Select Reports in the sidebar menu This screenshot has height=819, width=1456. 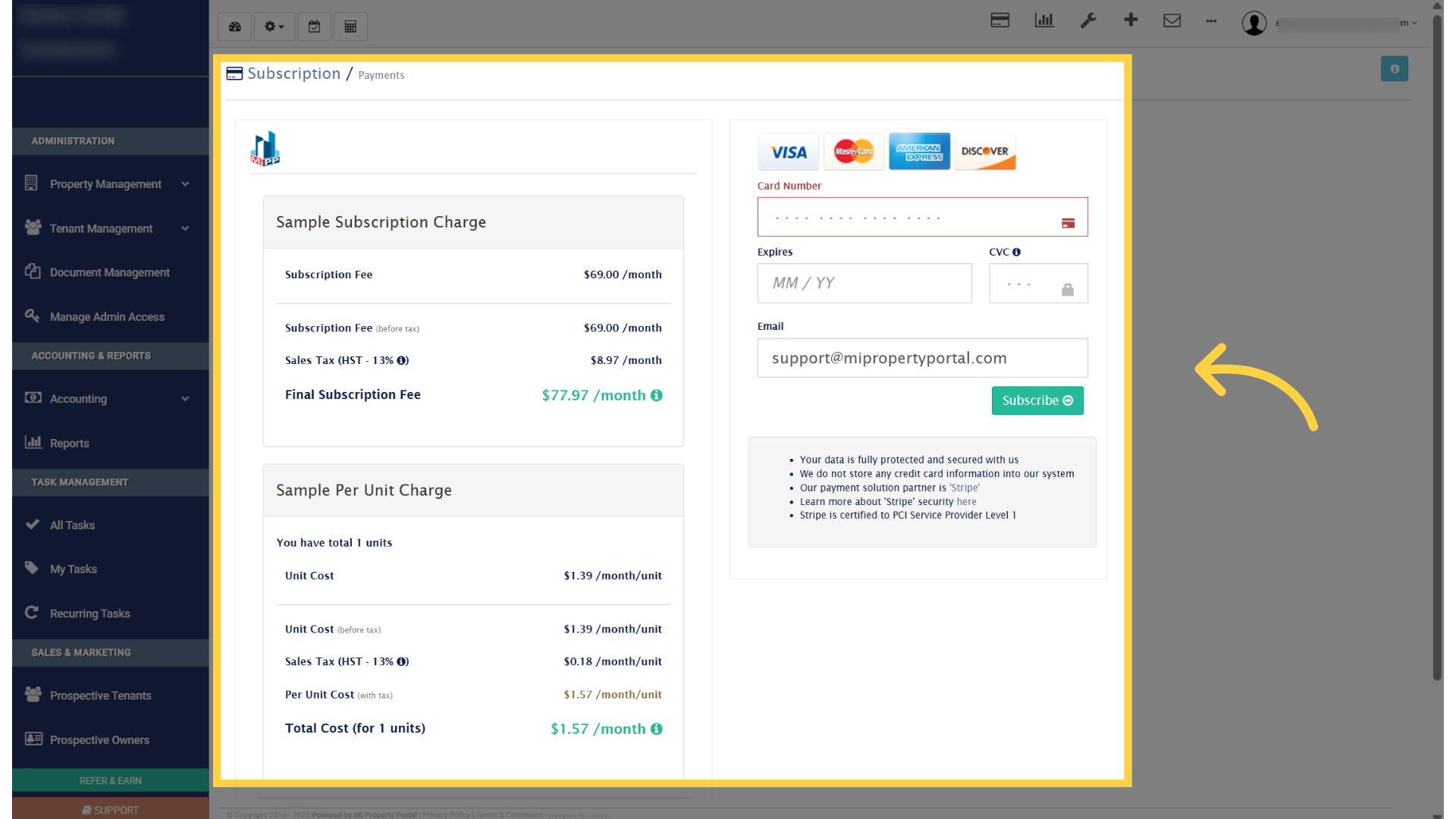(68, 443)
